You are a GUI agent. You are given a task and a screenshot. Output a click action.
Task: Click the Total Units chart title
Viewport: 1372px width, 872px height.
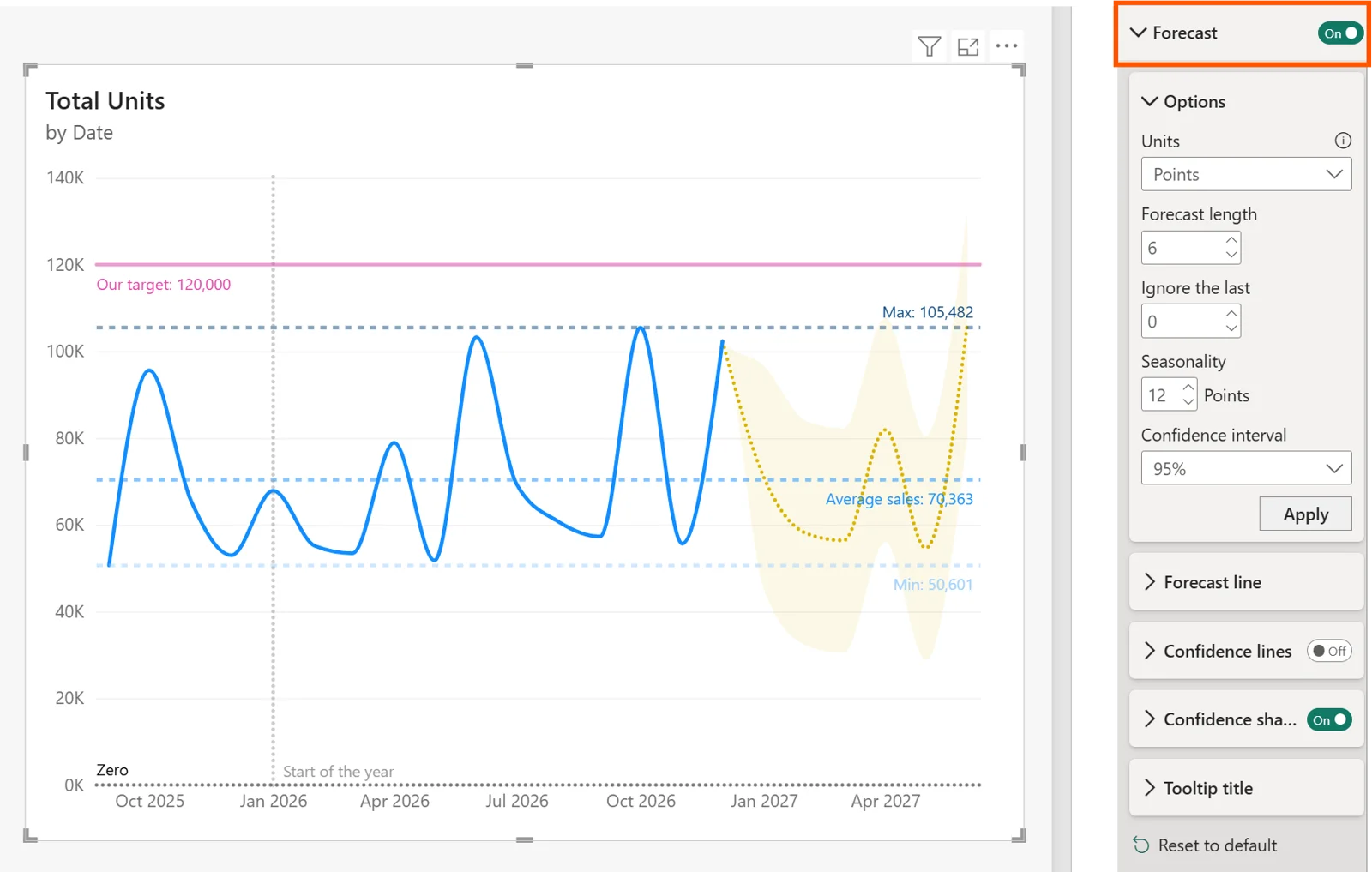tap(105, 101)
